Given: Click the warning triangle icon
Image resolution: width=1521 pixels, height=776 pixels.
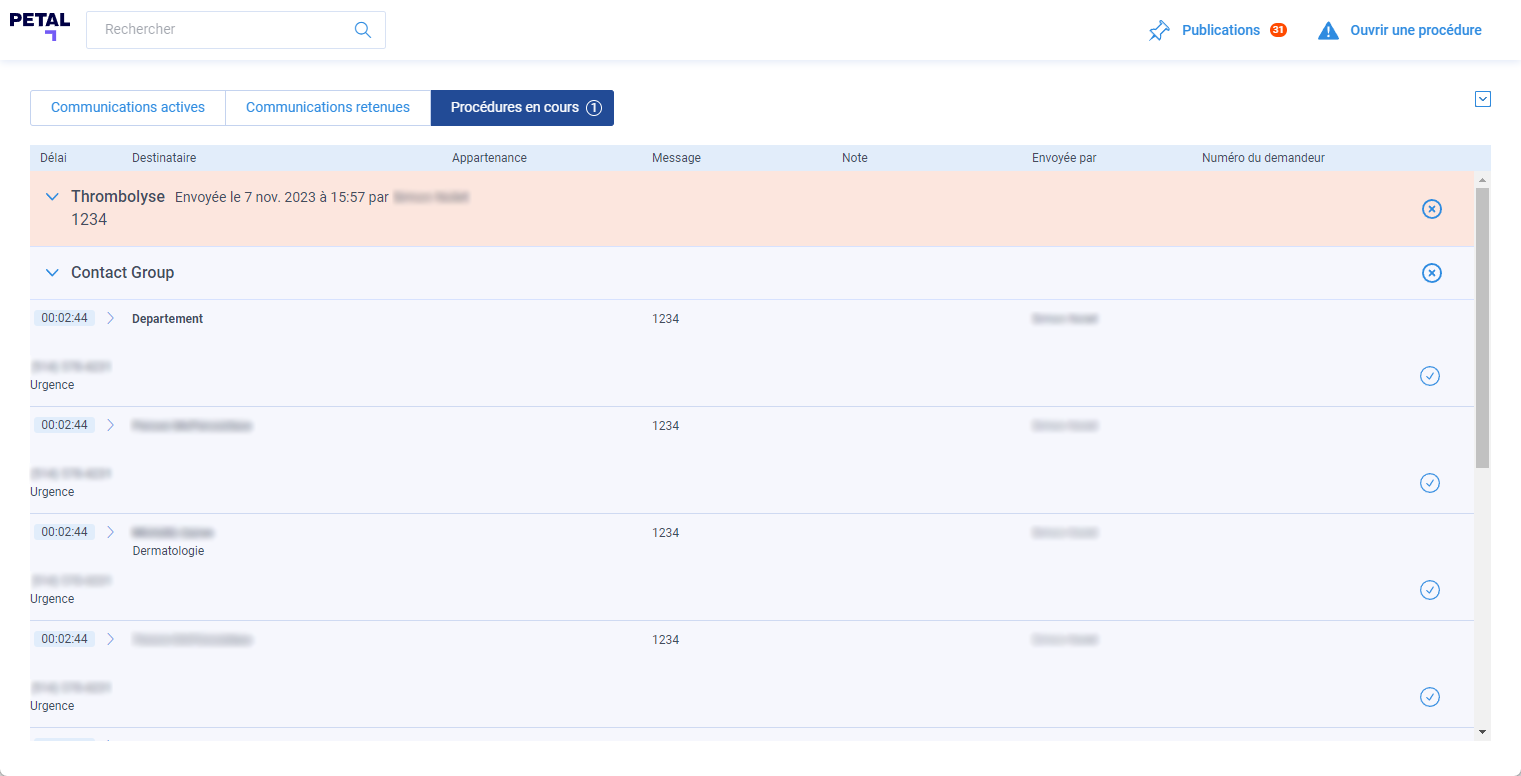Looking at the screenshot, I should (x=1328, y=31).
